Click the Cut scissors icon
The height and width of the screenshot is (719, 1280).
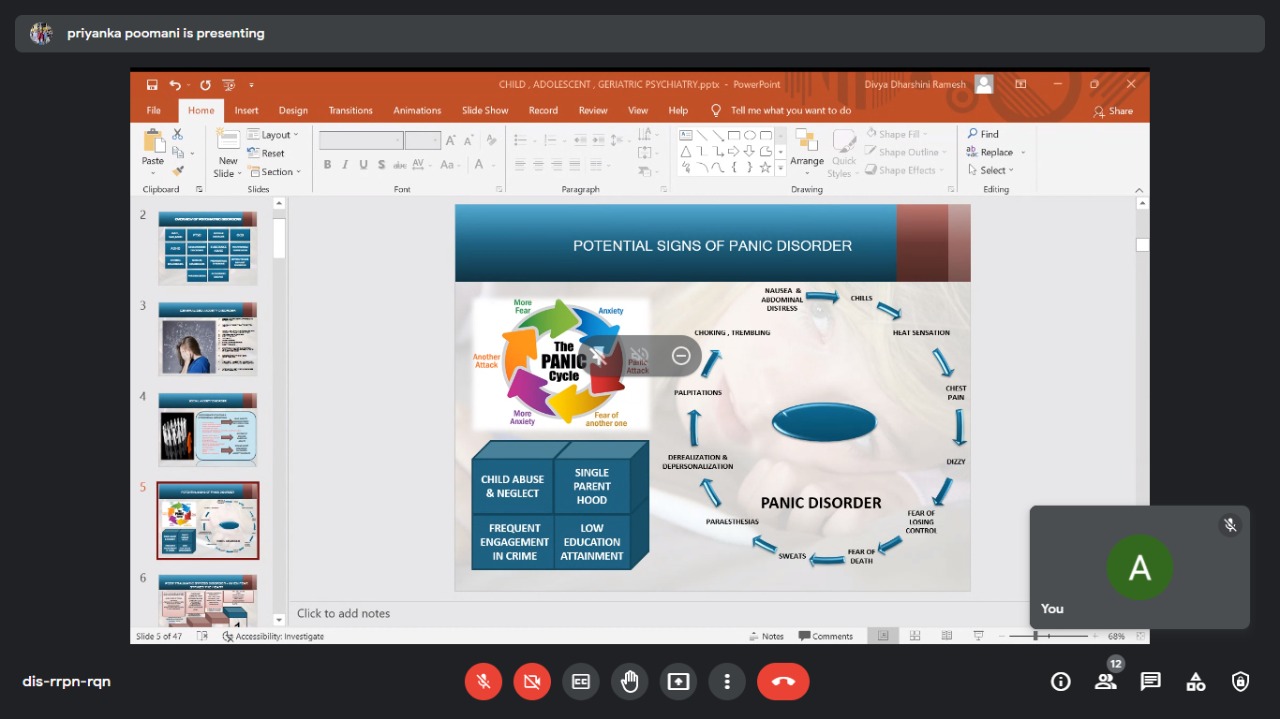tap(178, 134)
